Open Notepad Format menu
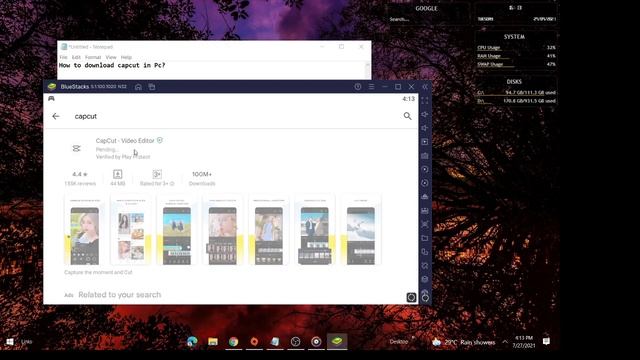This screenshot has height=360, width=640. coord(93,57)
